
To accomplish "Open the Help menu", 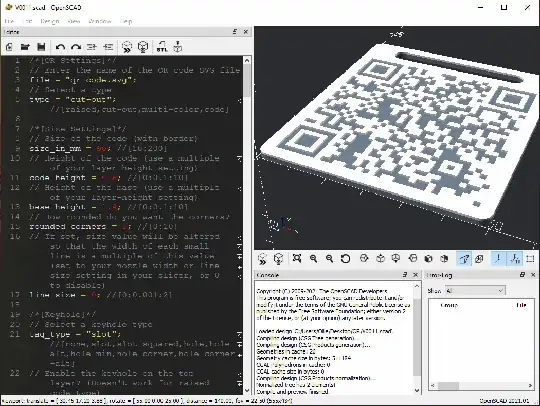I will coord(126,21).
